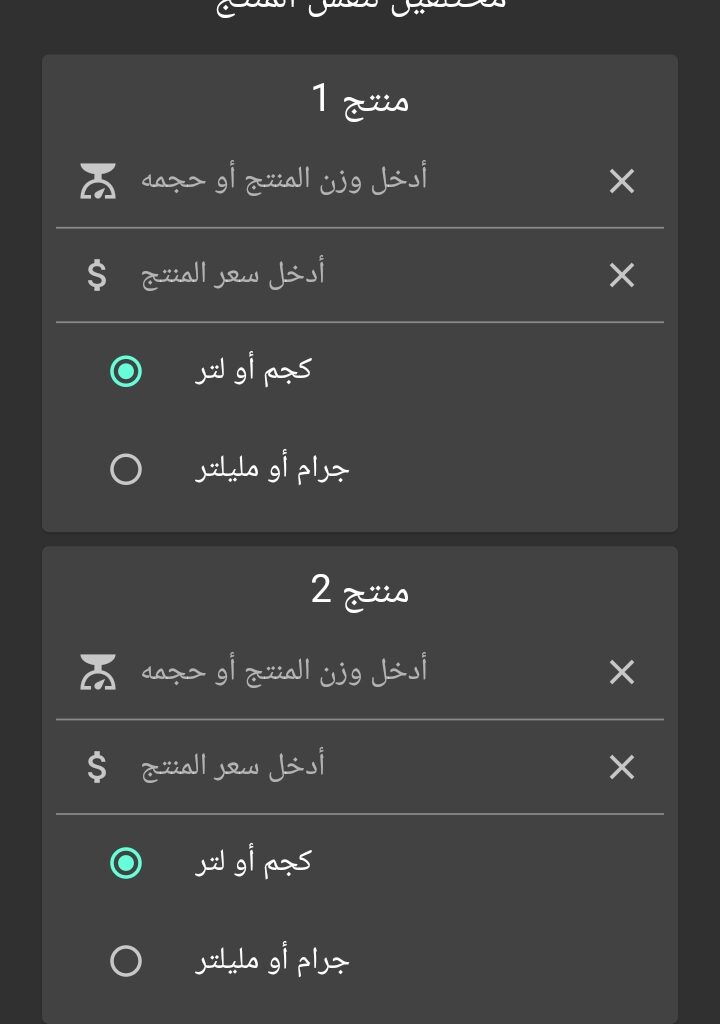Select كجم أو لتر radio for product 2
This screenshot has height=1024, width=720.
point(126,863)
